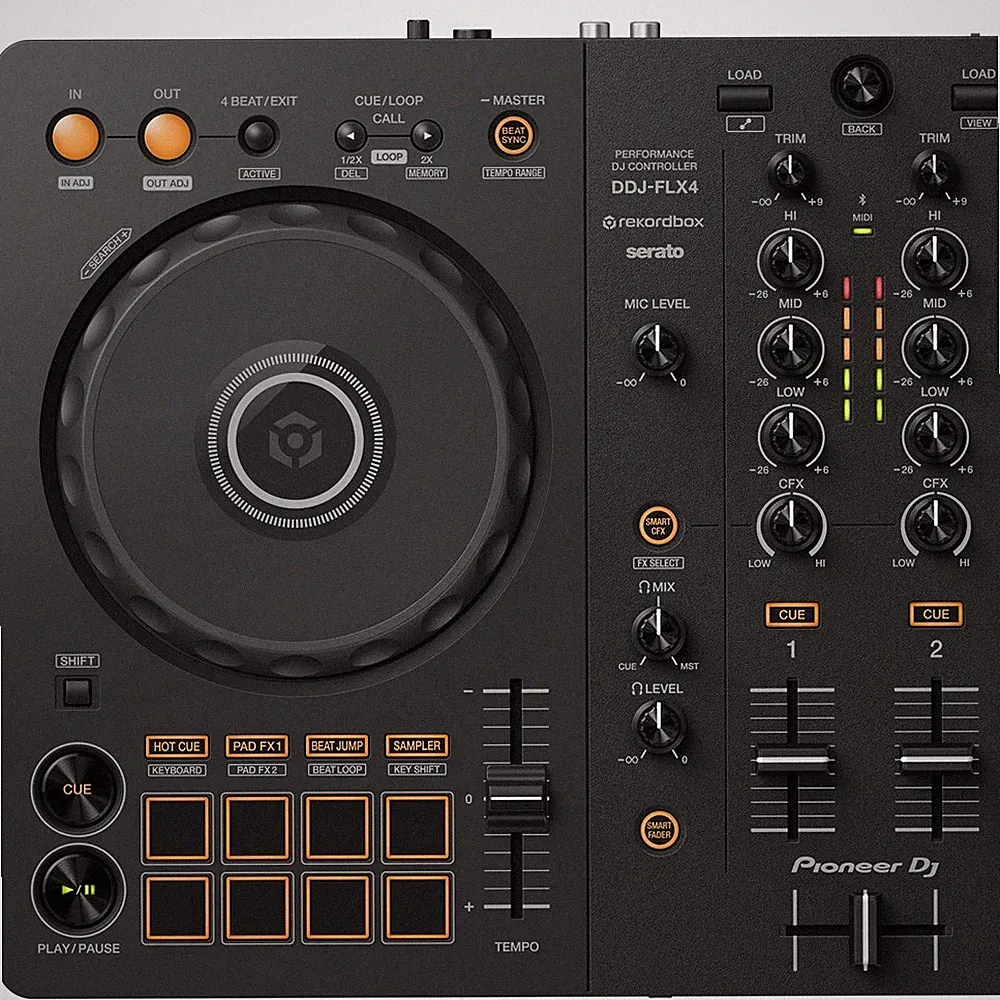Click the KEYBOARD label under HOT CUE
The image size is (1000, 1000).
[177, 770]
